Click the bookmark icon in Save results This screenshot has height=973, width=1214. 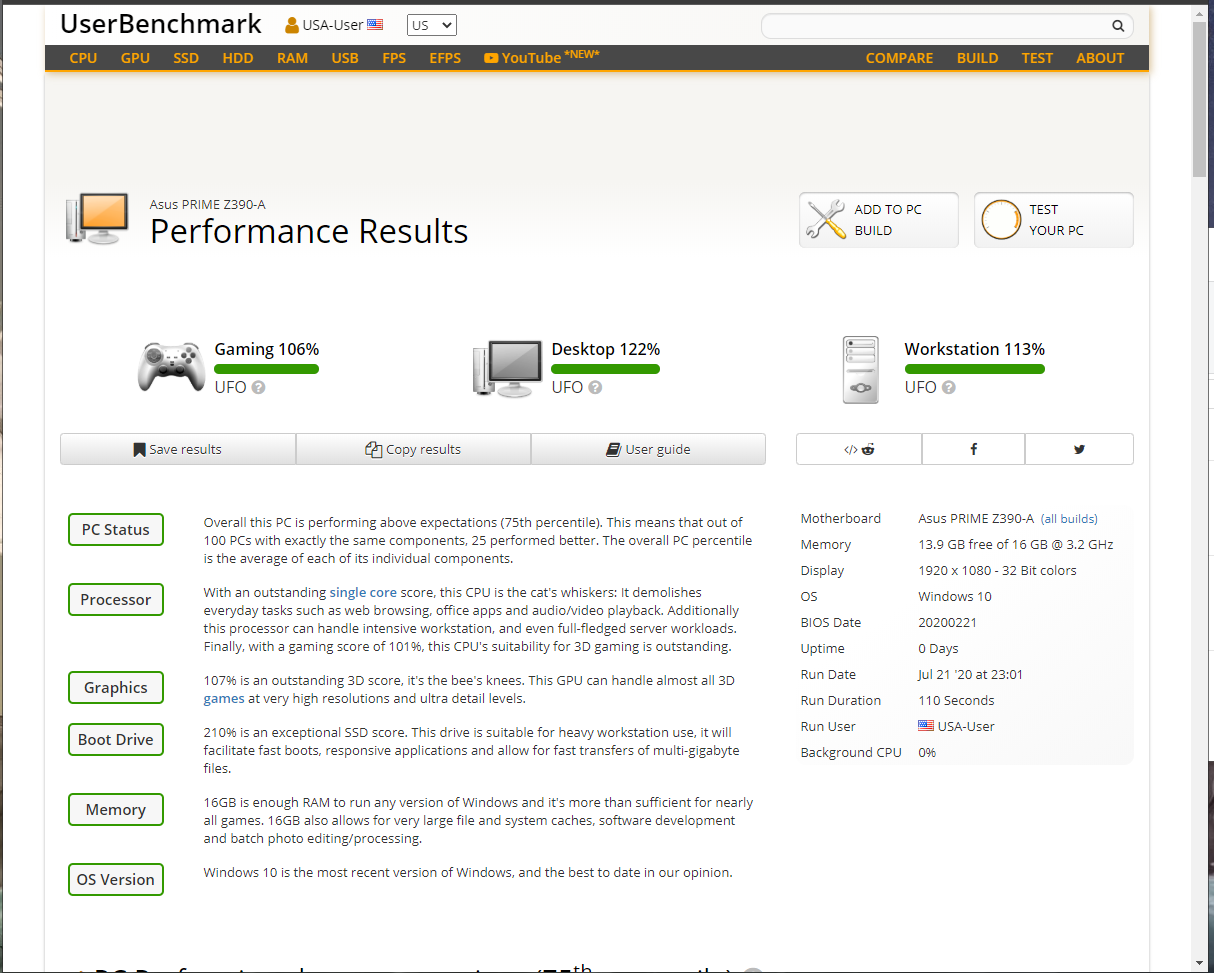[x=139, y=450]
